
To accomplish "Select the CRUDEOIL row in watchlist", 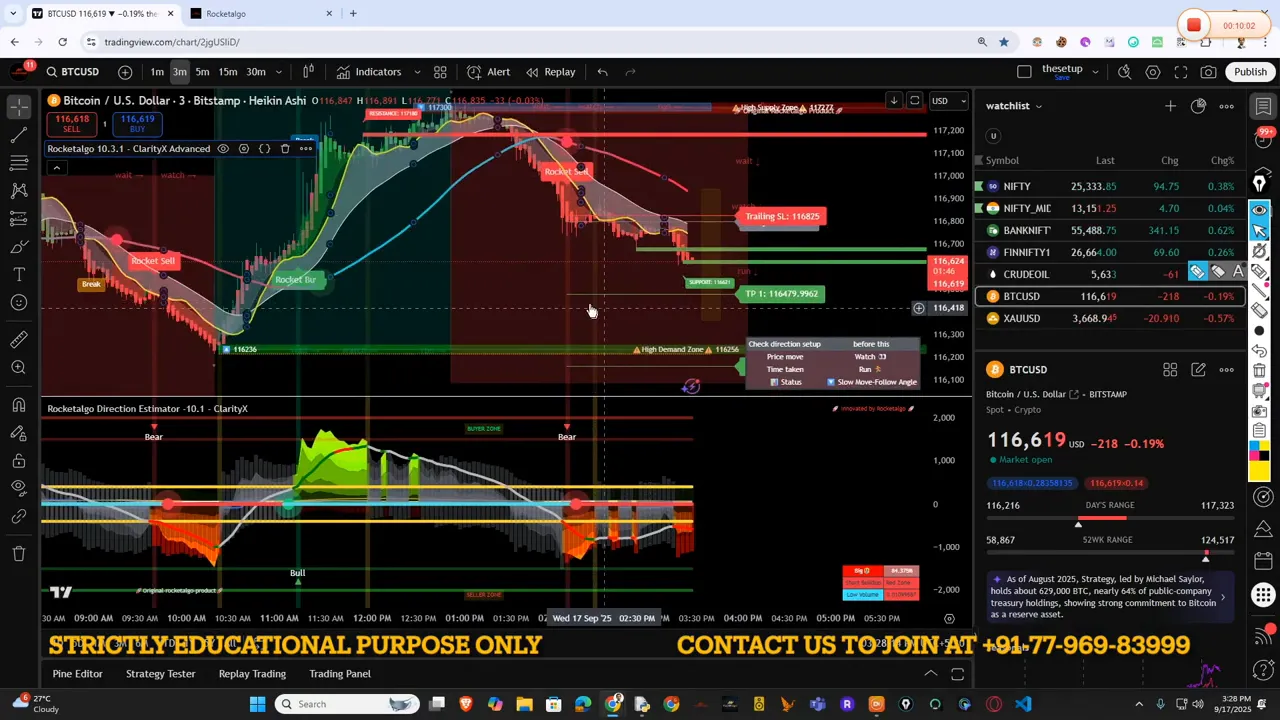I will pos(1026,274).
